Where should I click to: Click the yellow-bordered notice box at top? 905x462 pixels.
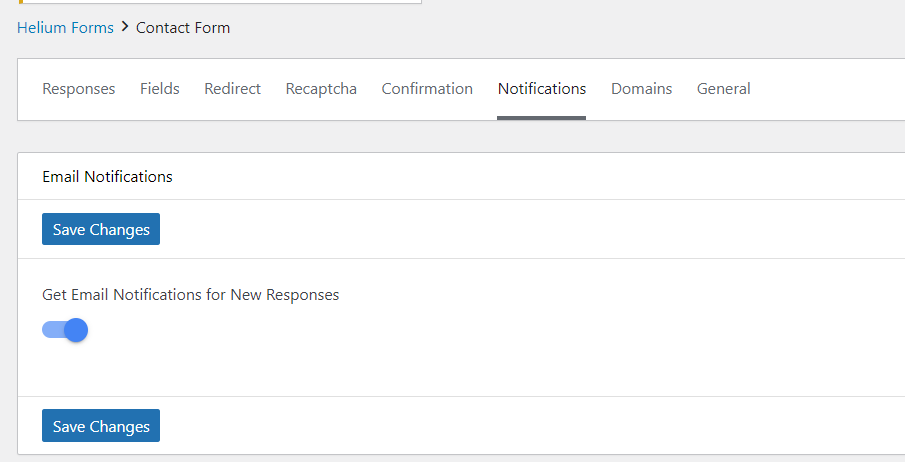coord(220,2)
